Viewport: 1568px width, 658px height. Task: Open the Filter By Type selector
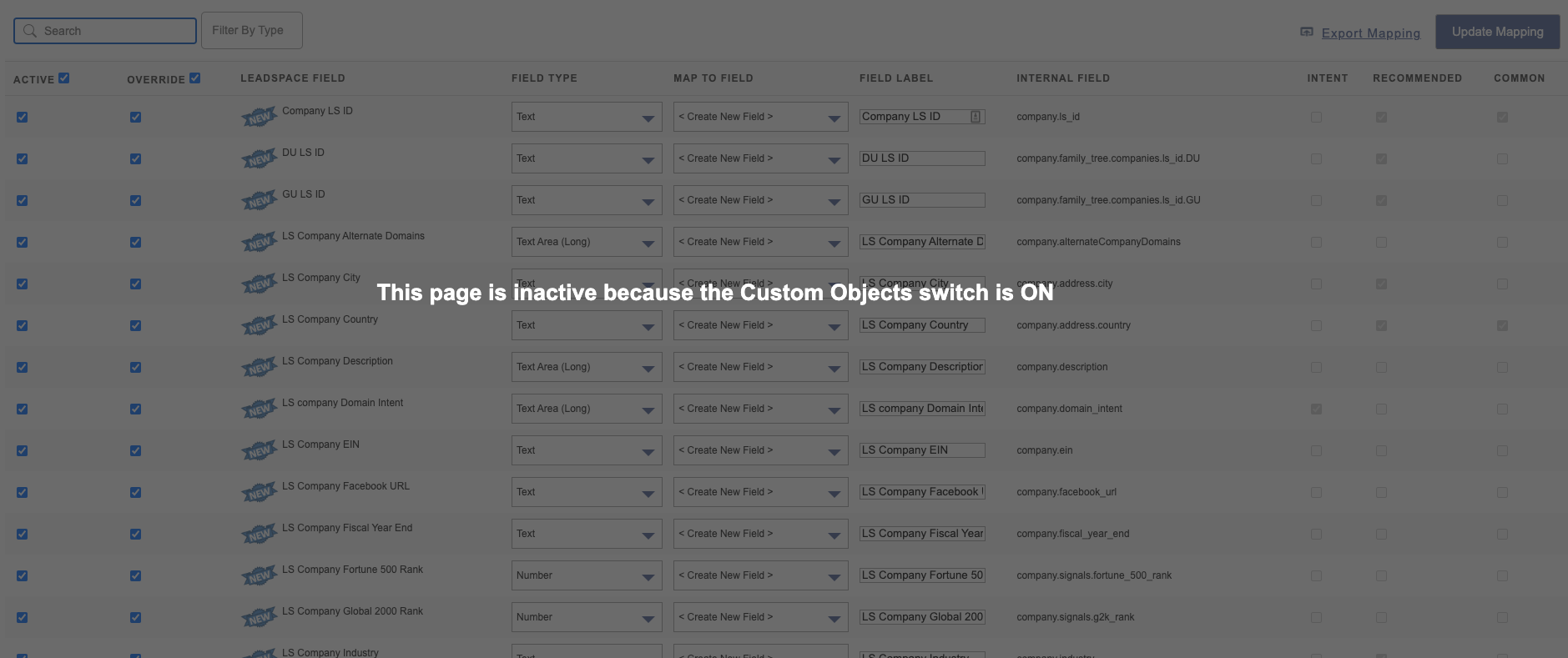point(251,30)
